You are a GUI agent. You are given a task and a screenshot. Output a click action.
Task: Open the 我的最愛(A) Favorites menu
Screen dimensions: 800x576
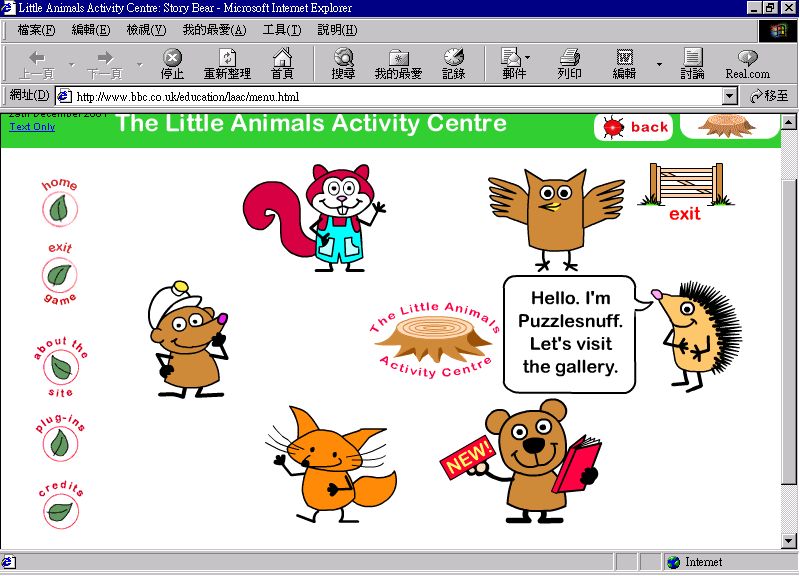(214, 30)
